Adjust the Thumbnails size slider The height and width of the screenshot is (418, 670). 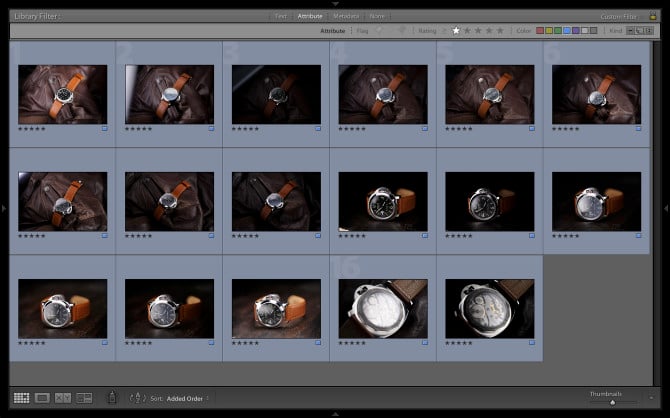(612, 402)
